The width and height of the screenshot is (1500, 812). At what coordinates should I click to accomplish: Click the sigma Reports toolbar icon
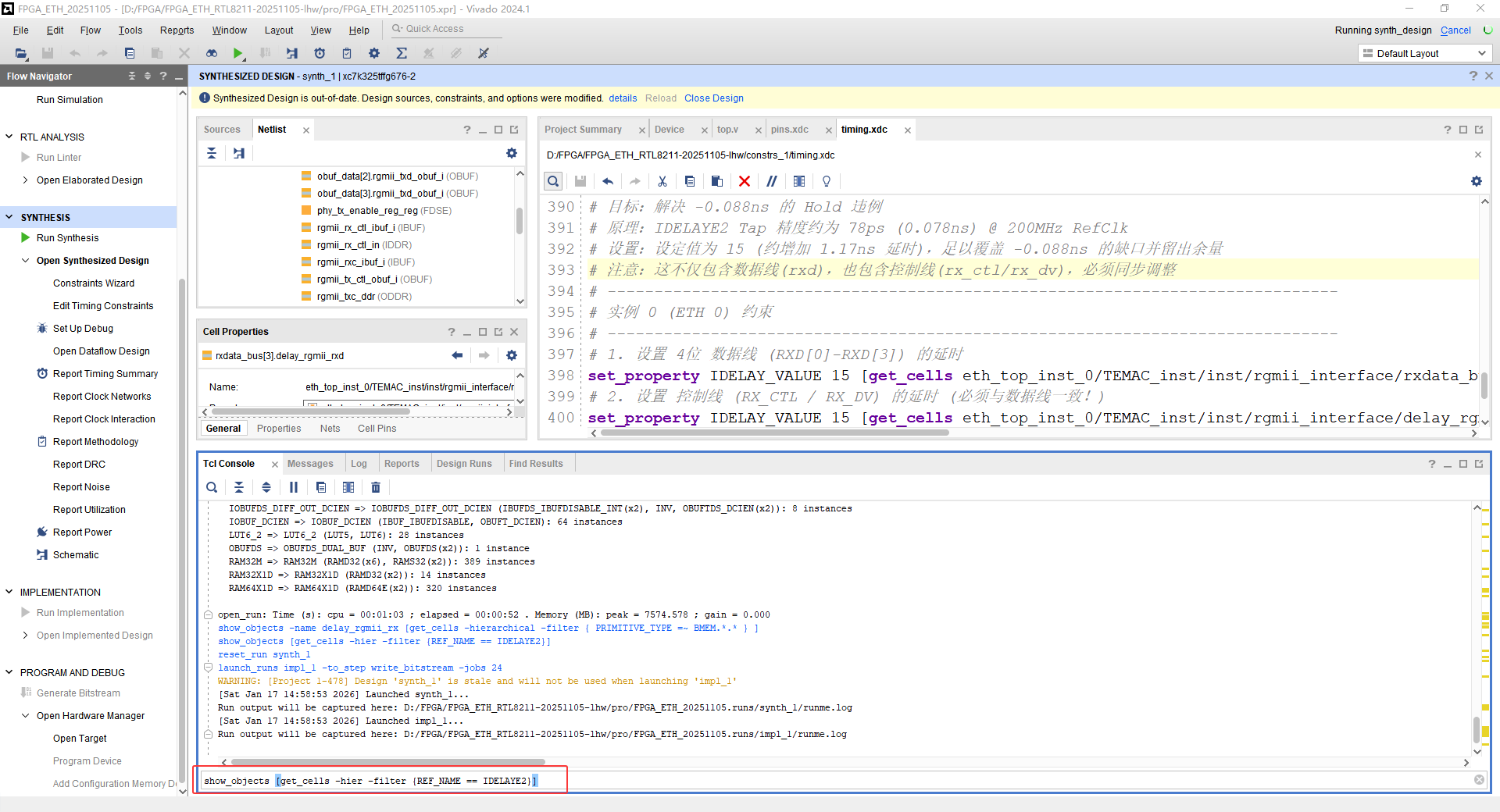tap(402, 53)
